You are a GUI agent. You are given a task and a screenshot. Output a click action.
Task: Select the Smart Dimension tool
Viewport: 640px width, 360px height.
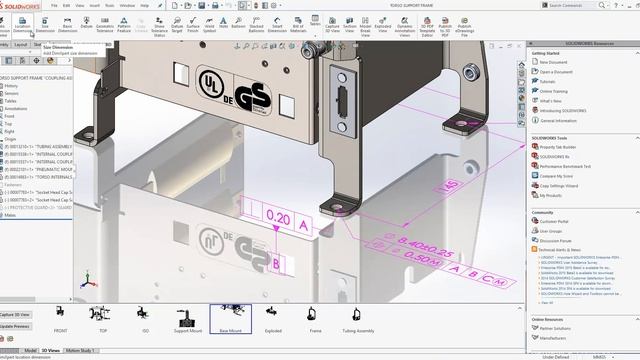[277, 25]
